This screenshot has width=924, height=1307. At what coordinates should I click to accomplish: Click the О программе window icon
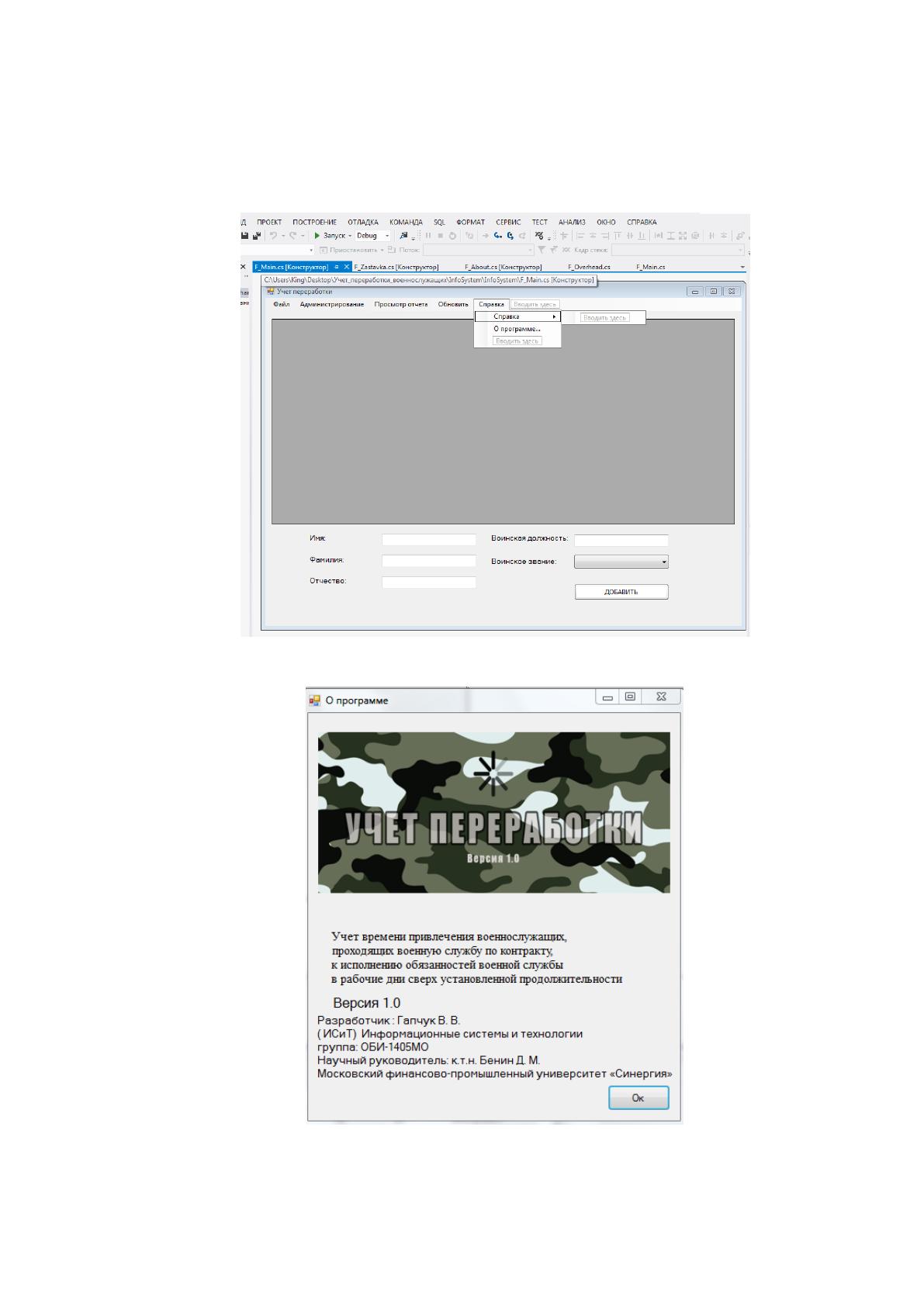point(315,700)
